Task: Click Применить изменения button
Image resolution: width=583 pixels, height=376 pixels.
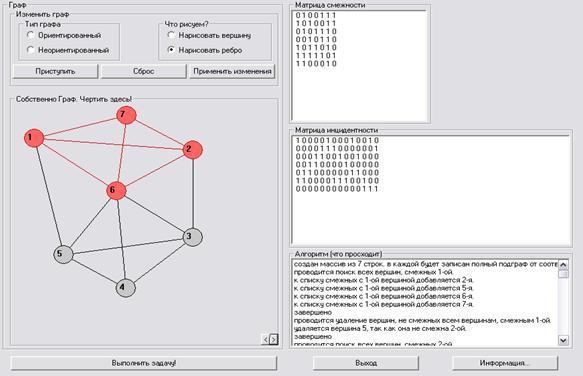Action: coord(232,71)
